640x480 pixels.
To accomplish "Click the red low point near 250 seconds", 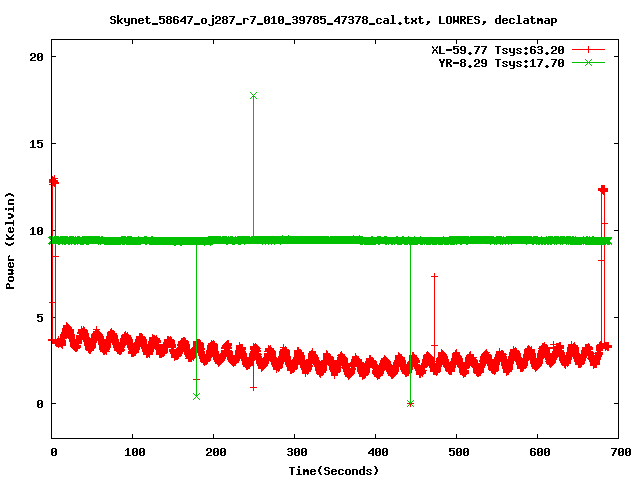I will 253,388.
